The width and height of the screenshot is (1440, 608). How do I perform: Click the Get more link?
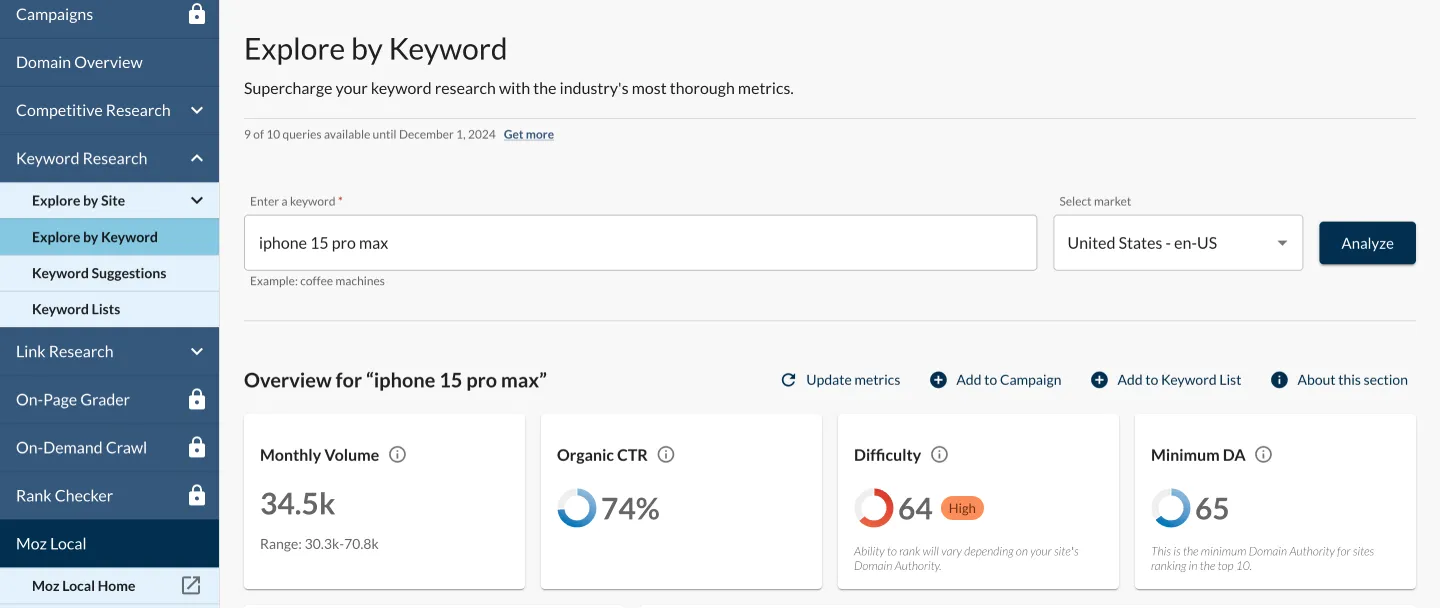pos(528,133)
